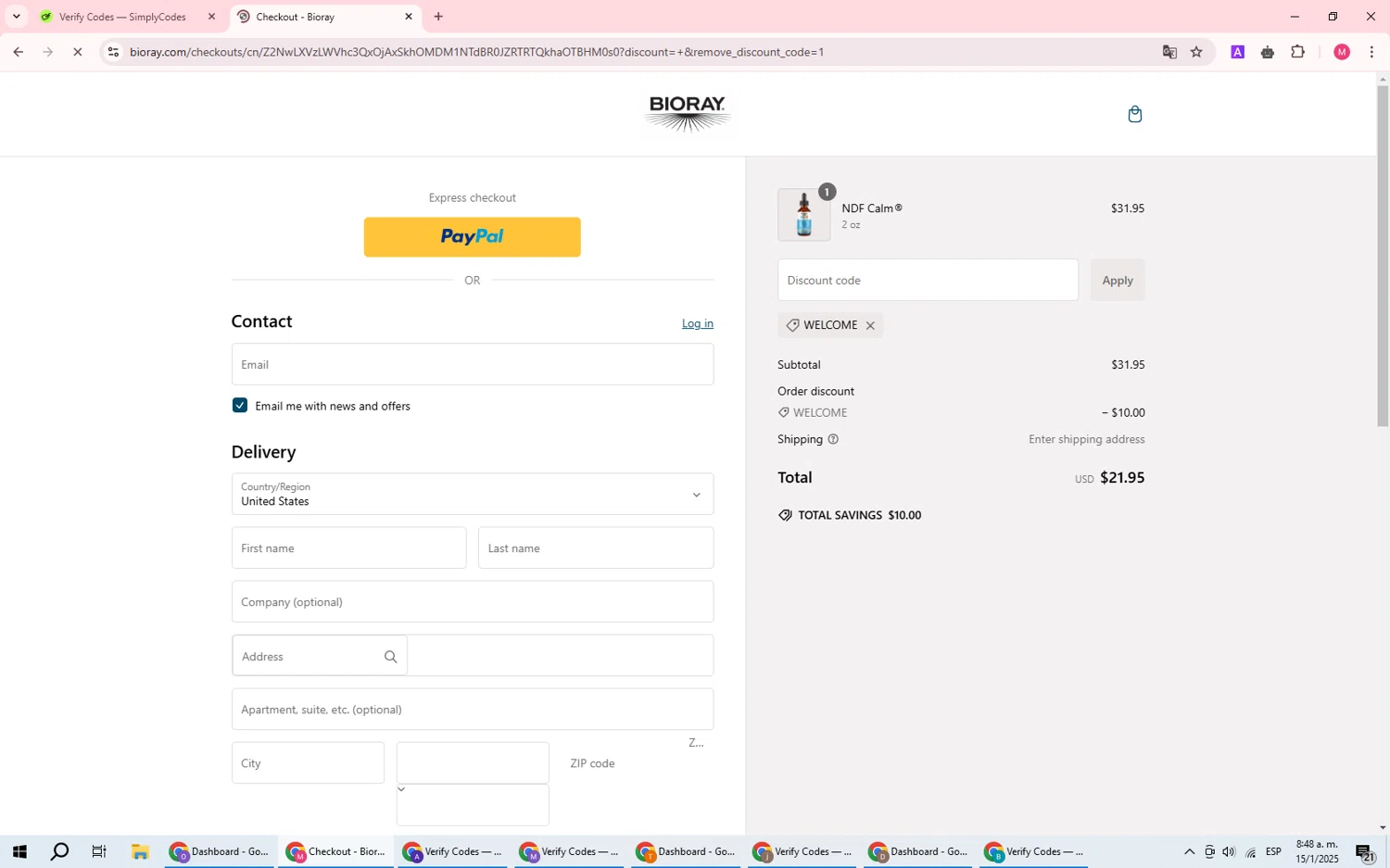Stop loading the page
Image resolution: width=1390 pixels, height=868 pixels.
[x=78, y=52]
